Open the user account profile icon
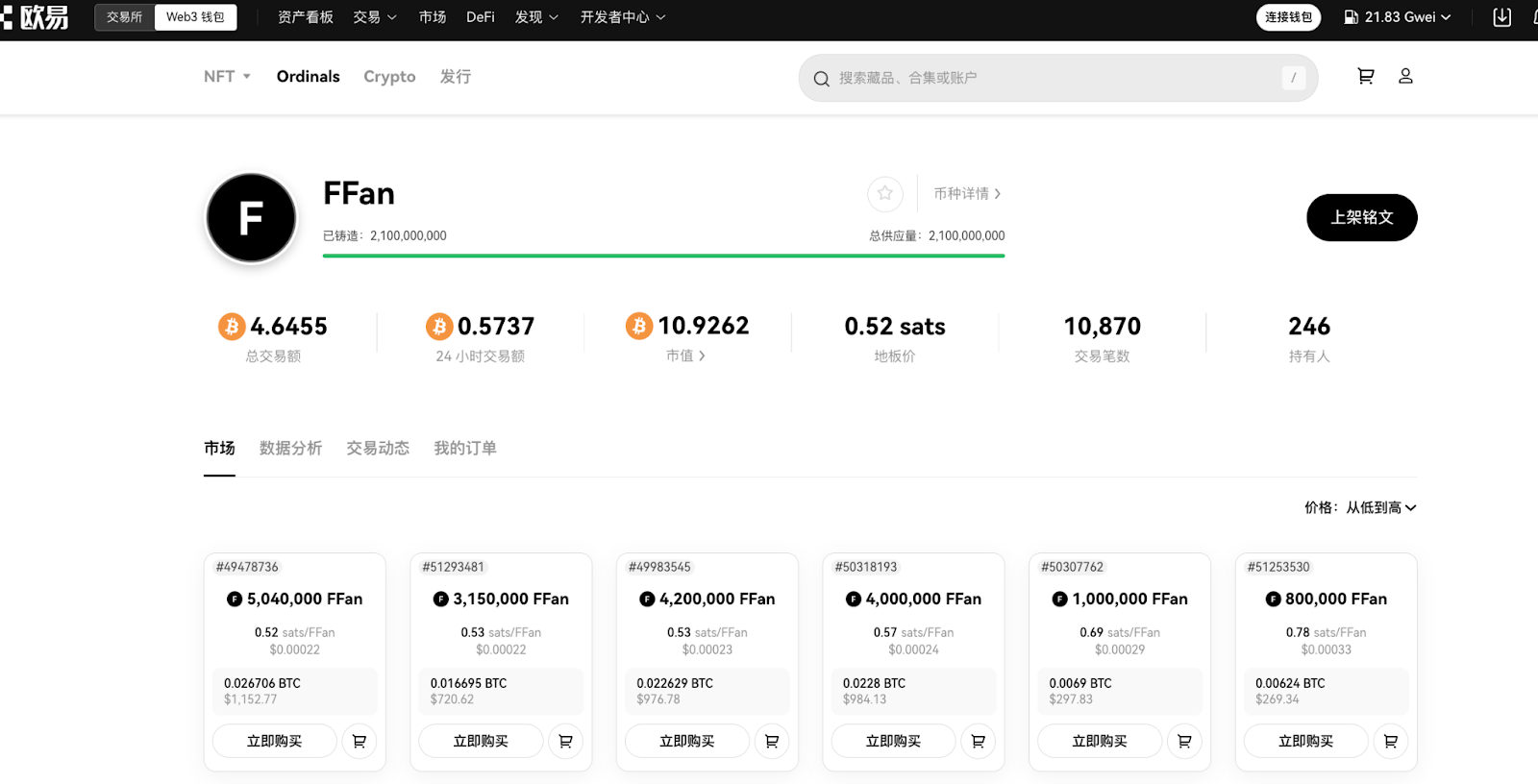 1405,76
